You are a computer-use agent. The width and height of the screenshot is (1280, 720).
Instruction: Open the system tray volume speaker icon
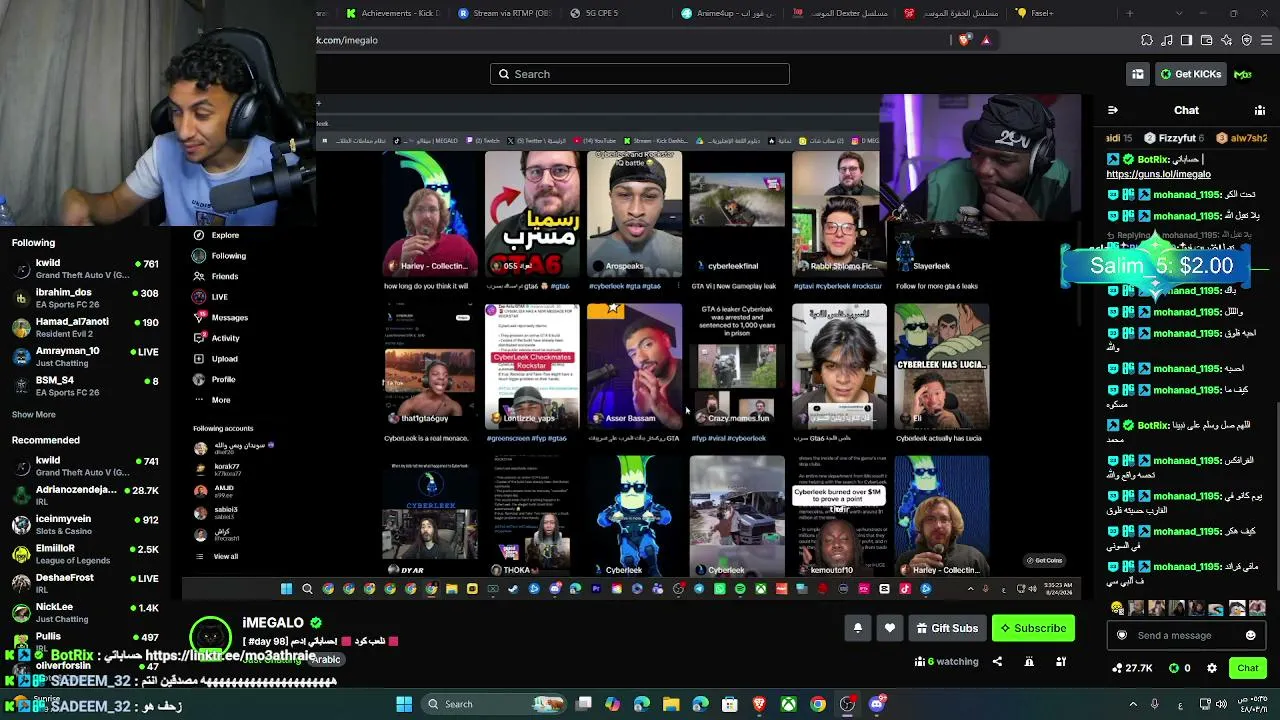(x=1222, y=704)
